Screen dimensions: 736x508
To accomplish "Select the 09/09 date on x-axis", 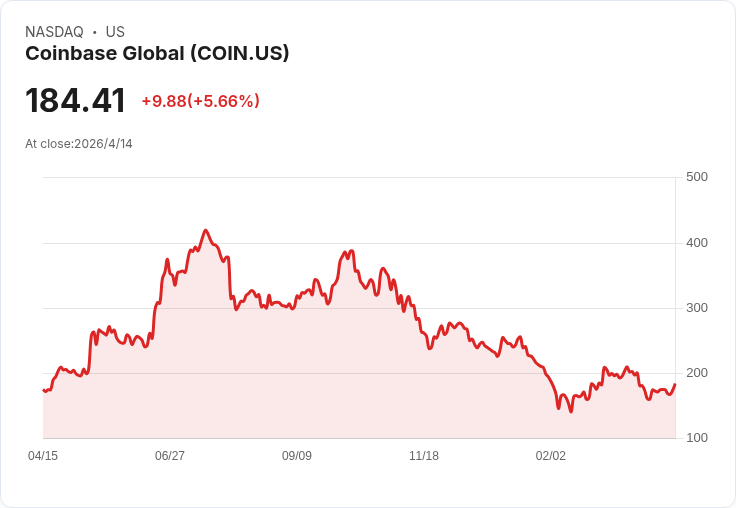I will (x=297, y=456).
